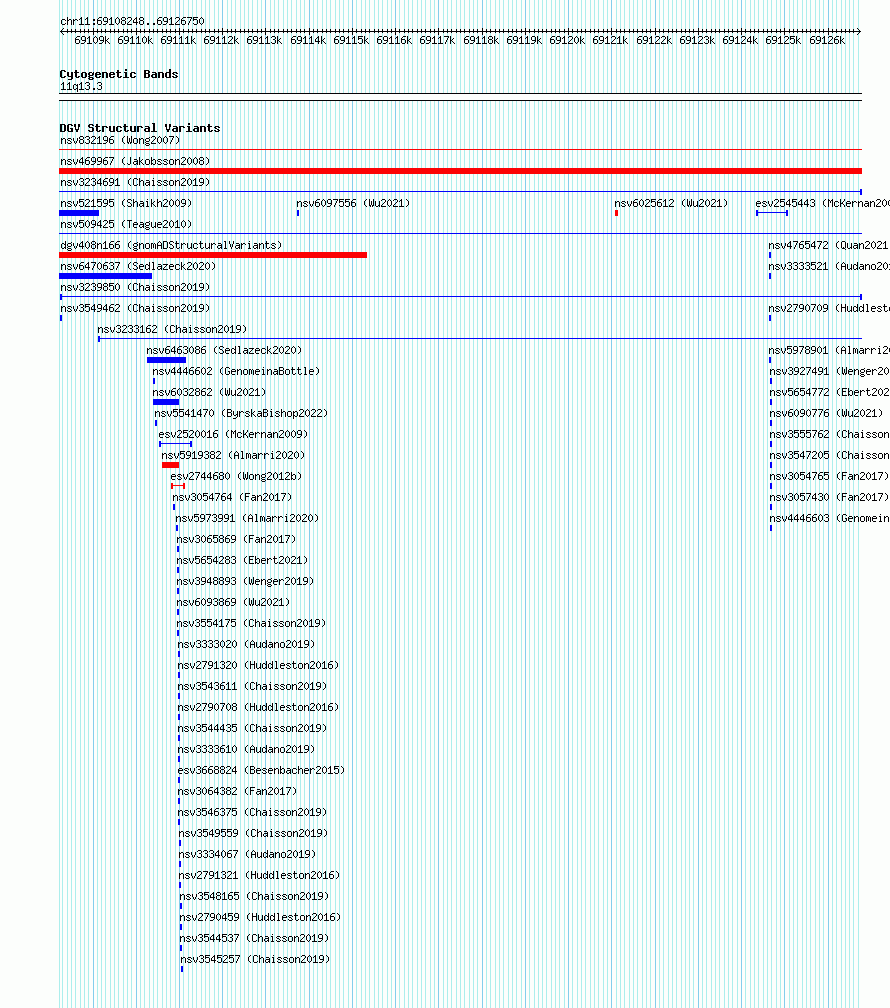This screenshot has height=1008, width=890.
Task: Click the nsv6470637 blue variant bar
Action: point(105,276)
